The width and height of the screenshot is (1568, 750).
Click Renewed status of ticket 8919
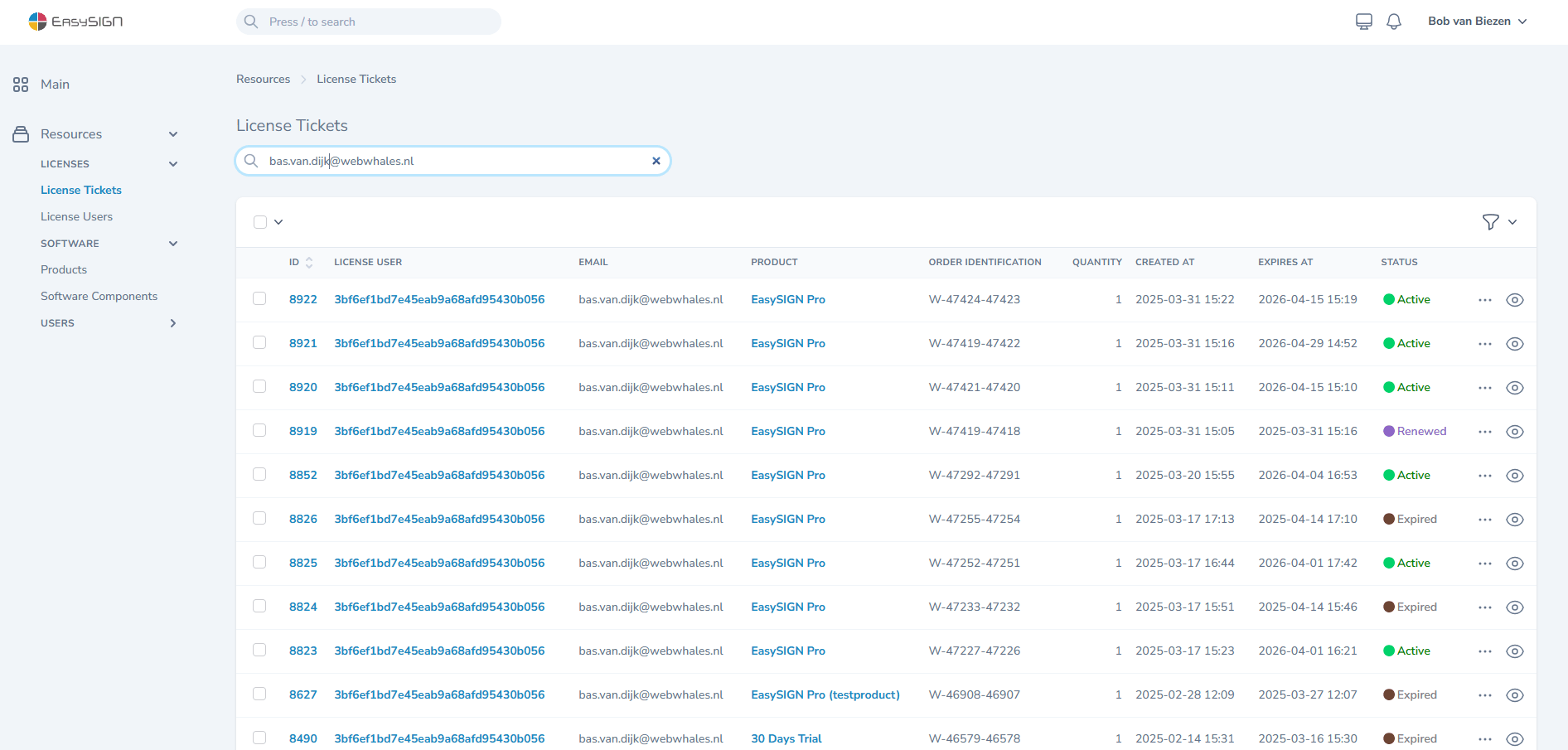coord(1415,431)
